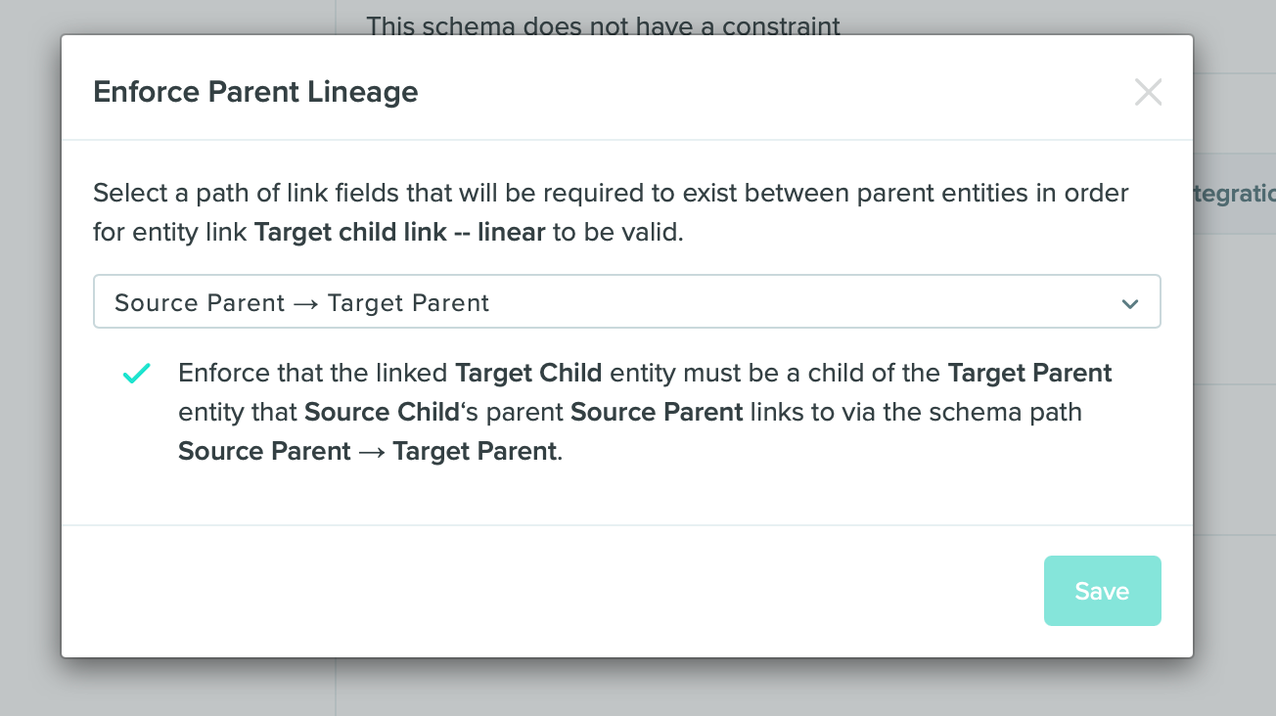Click the Save button
This screenshot has height=716, width=1276.
(x=1102, y=590)
